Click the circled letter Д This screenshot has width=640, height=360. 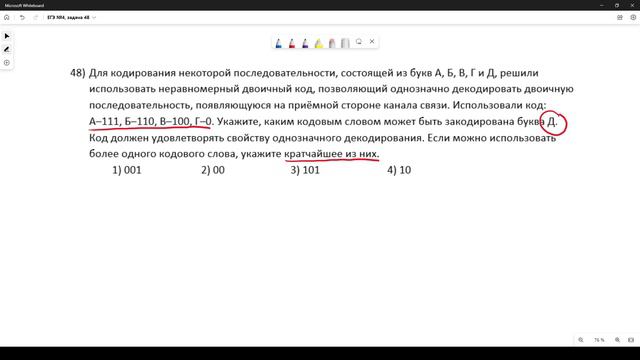click(552, 122)
